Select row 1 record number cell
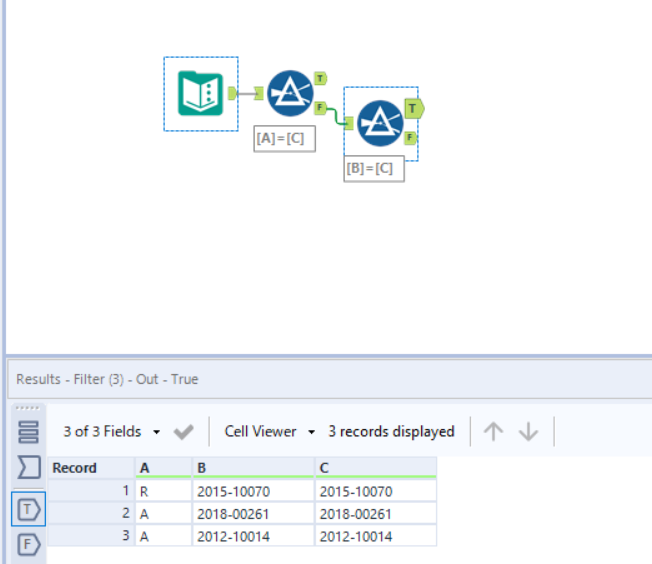Image resolution: width=652 pixels, height=564 pixels. tap(91, 491)
